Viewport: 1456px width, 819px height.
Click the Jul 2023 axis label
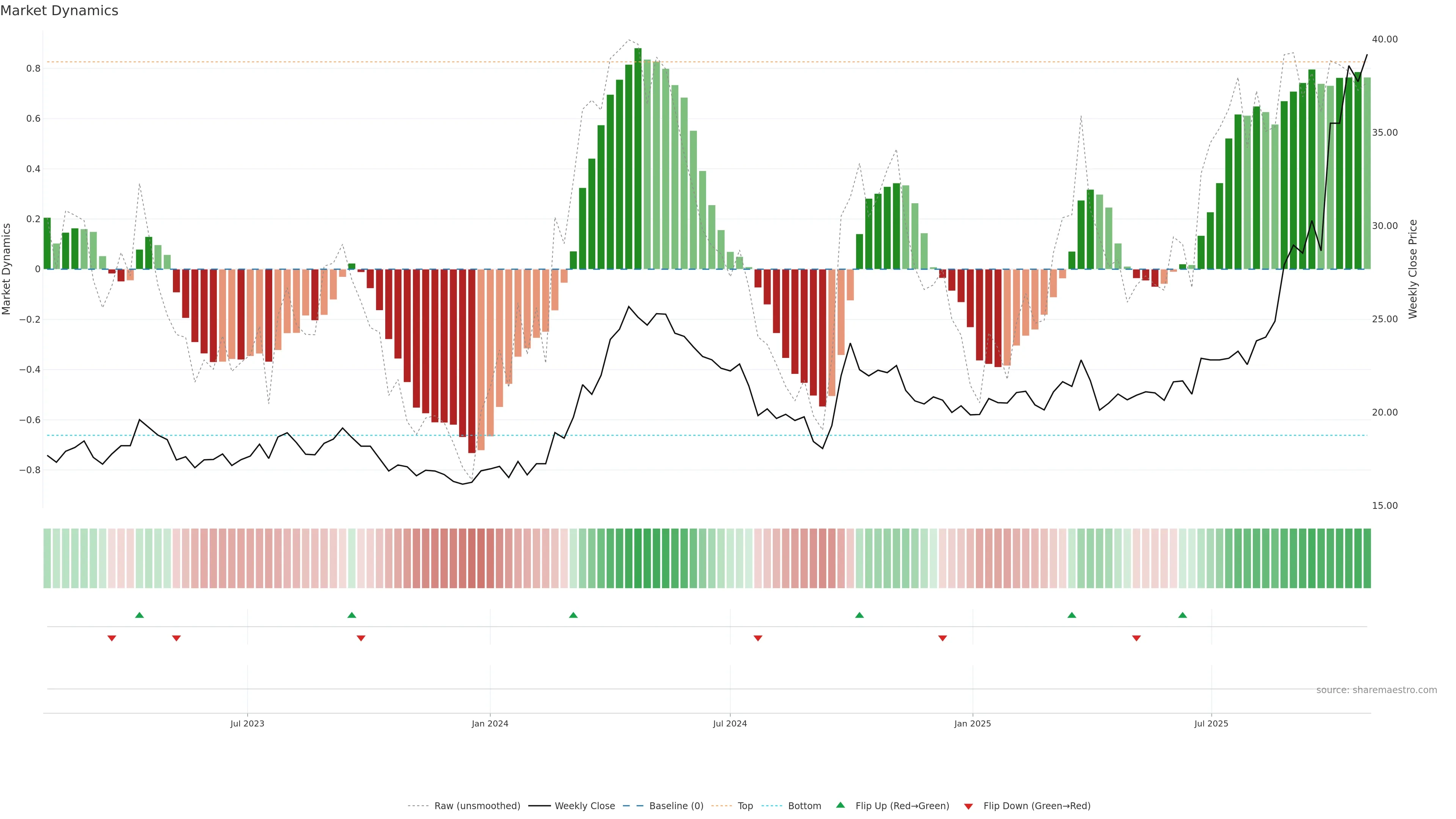pyautogui.click(x=247, y=723)
